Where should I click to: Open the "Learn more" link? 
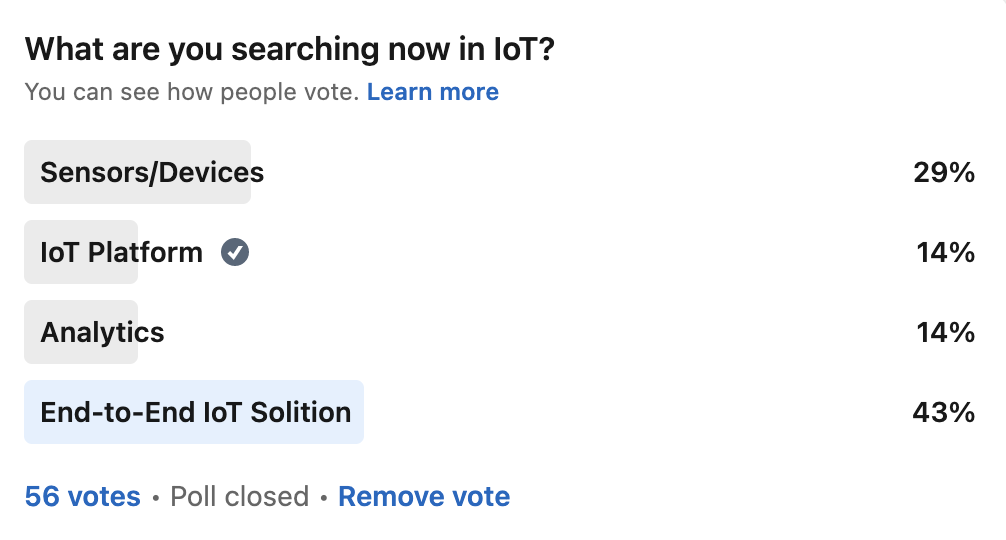432,92
